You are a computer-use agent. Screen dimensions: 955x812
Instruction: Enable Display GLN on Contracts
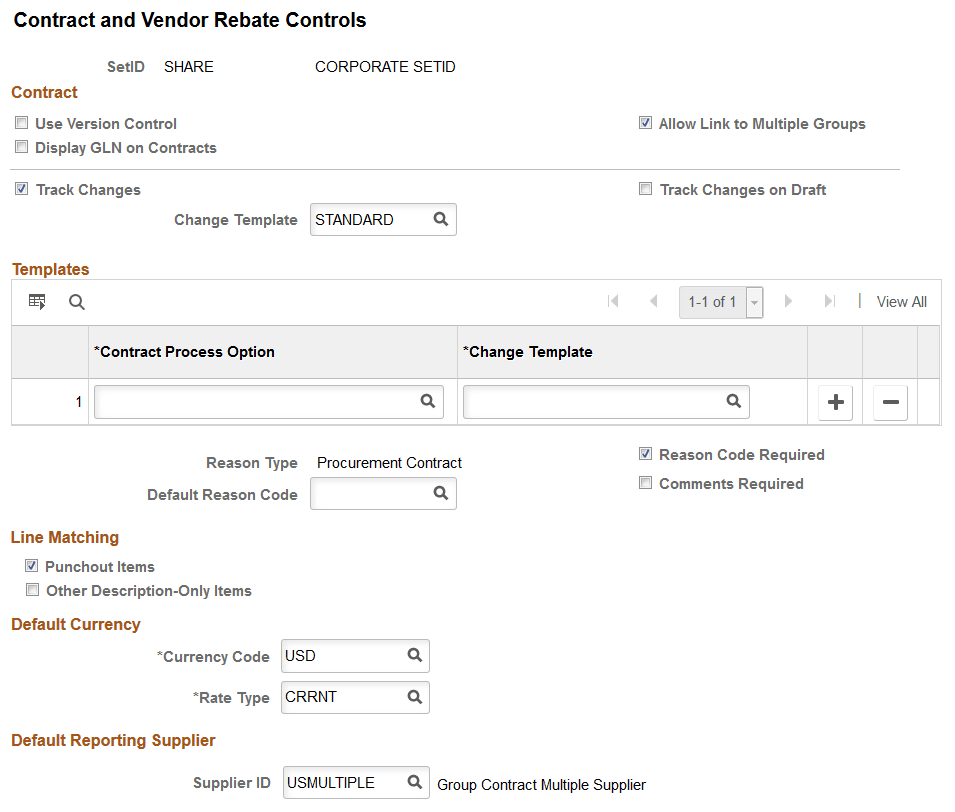(21, 147)
